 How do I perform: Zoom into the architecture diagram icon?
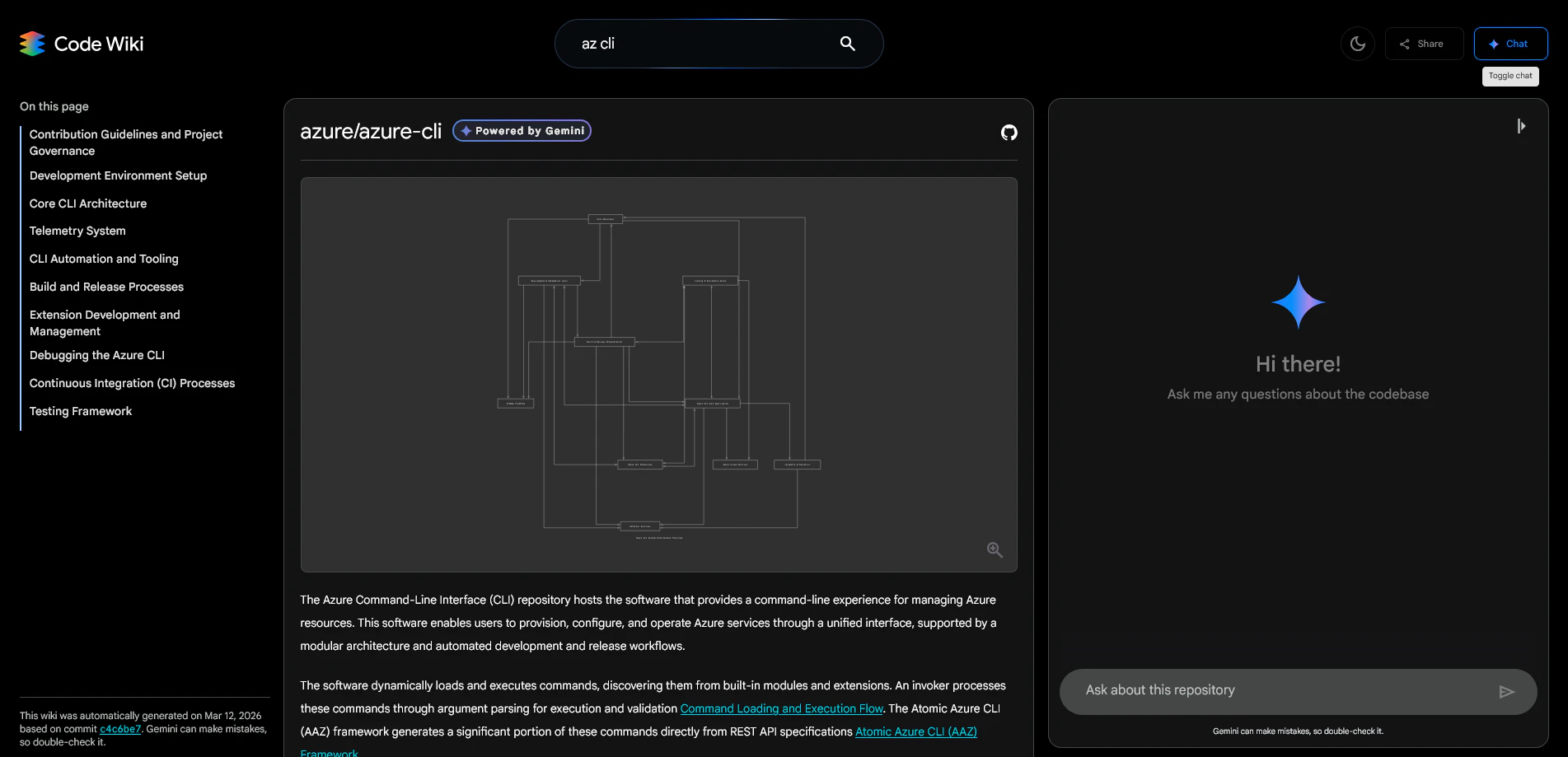[995, 549]
